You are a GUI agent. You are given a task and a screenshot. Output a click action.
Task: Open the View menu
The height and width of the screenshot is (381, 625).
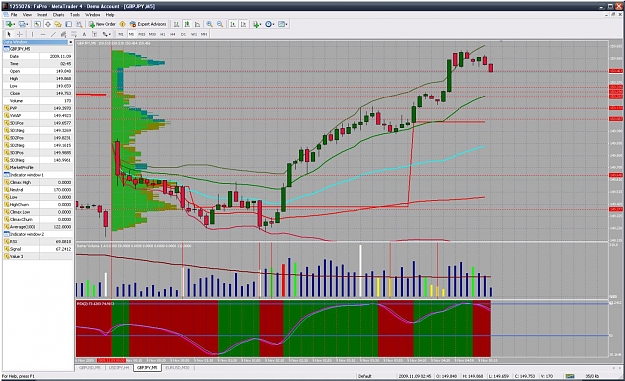tap(27, 15)
